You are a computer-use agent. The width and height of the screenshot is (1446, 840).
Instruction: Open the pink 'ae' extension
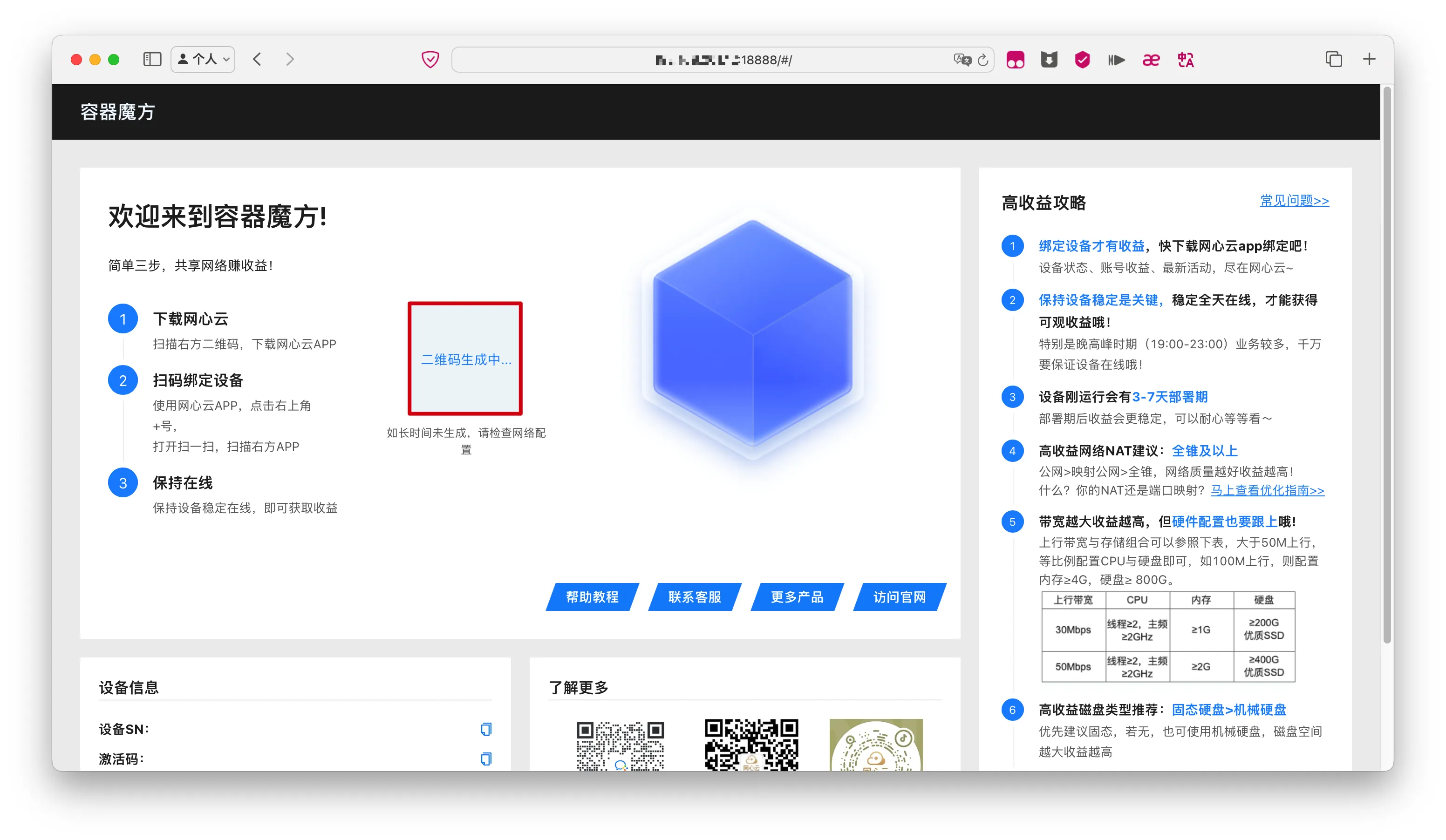point(1151,60)
